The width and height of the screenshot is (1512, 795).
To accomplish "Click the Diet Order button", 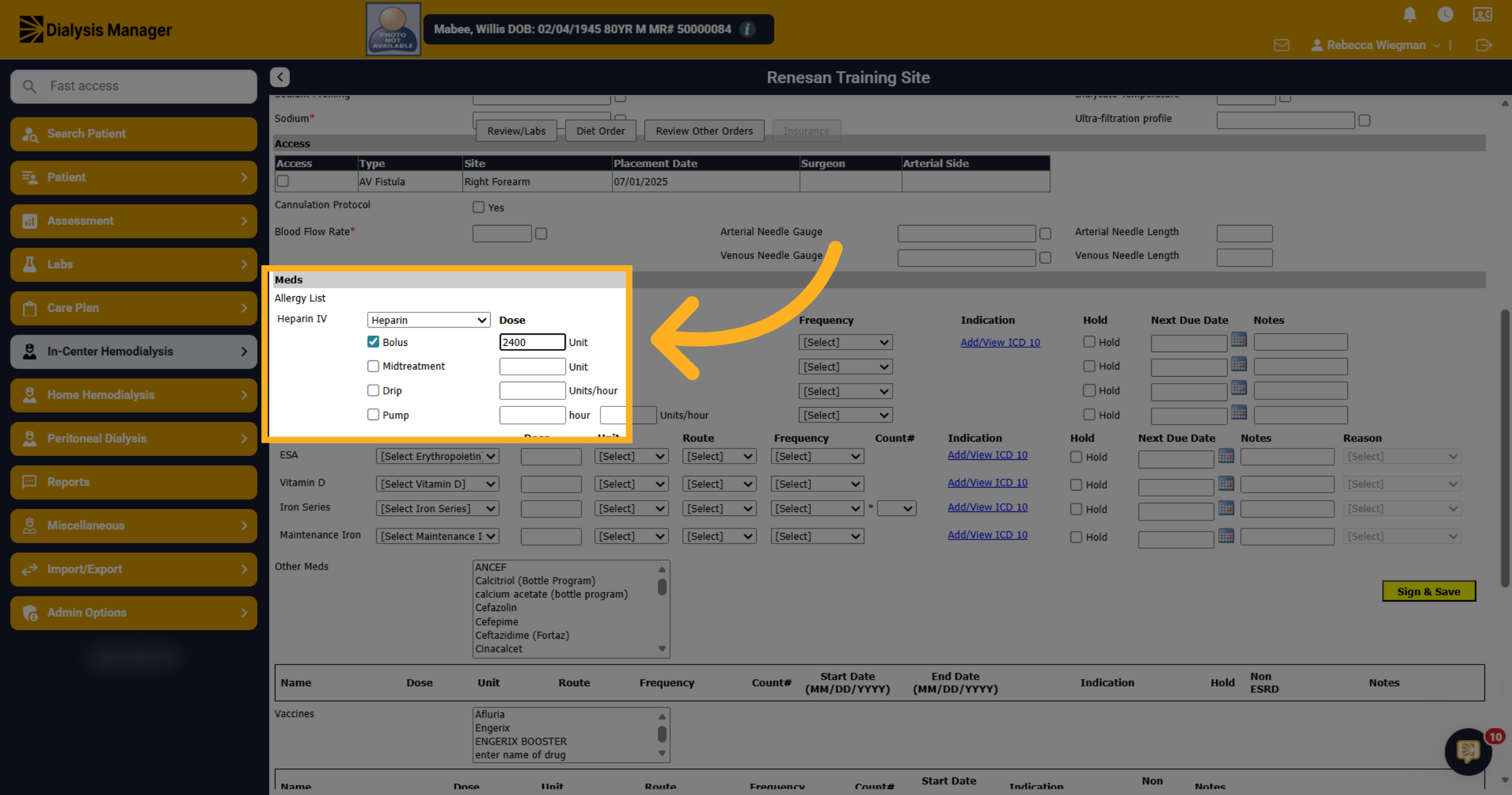I will (600, 131).
